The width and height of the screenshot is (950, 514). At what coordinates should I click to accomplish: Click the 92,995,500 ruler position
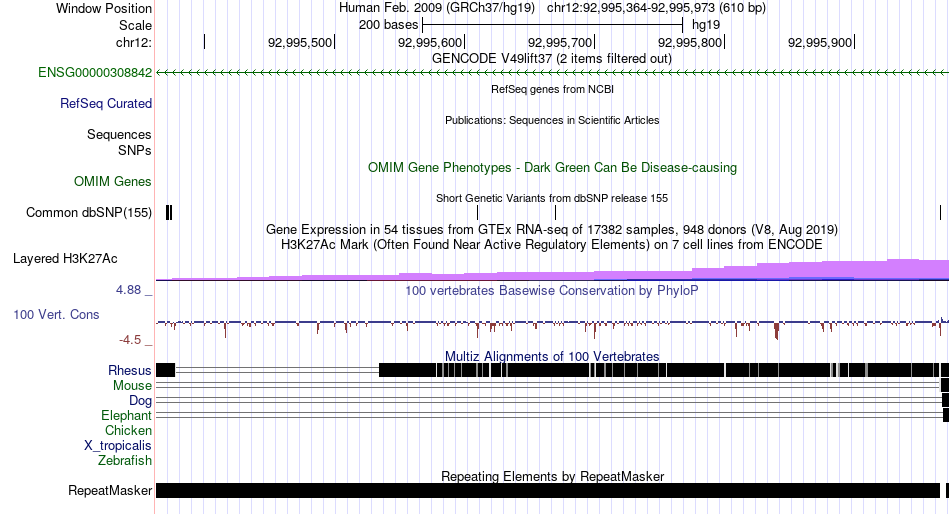click(300, 42)
